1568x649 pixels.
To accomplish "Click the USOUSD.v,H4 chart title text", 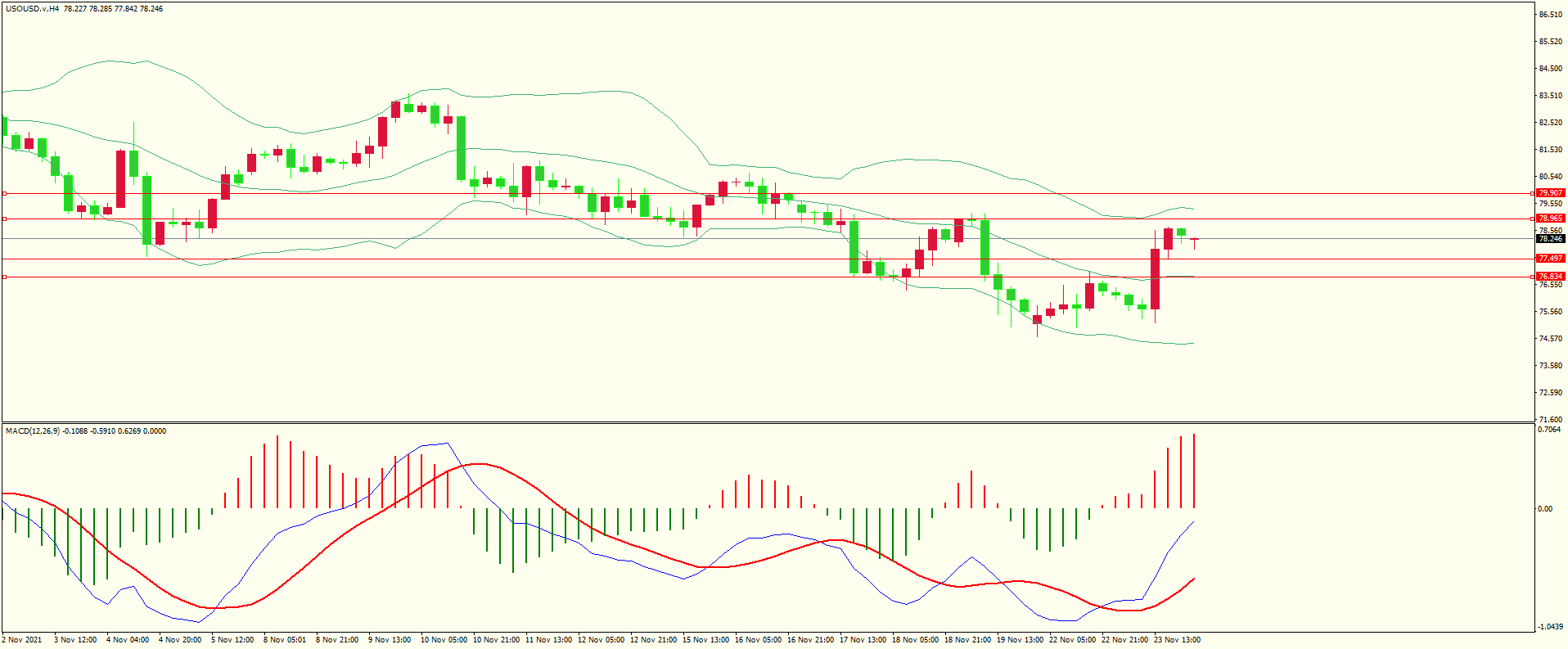I will [32, 9].
